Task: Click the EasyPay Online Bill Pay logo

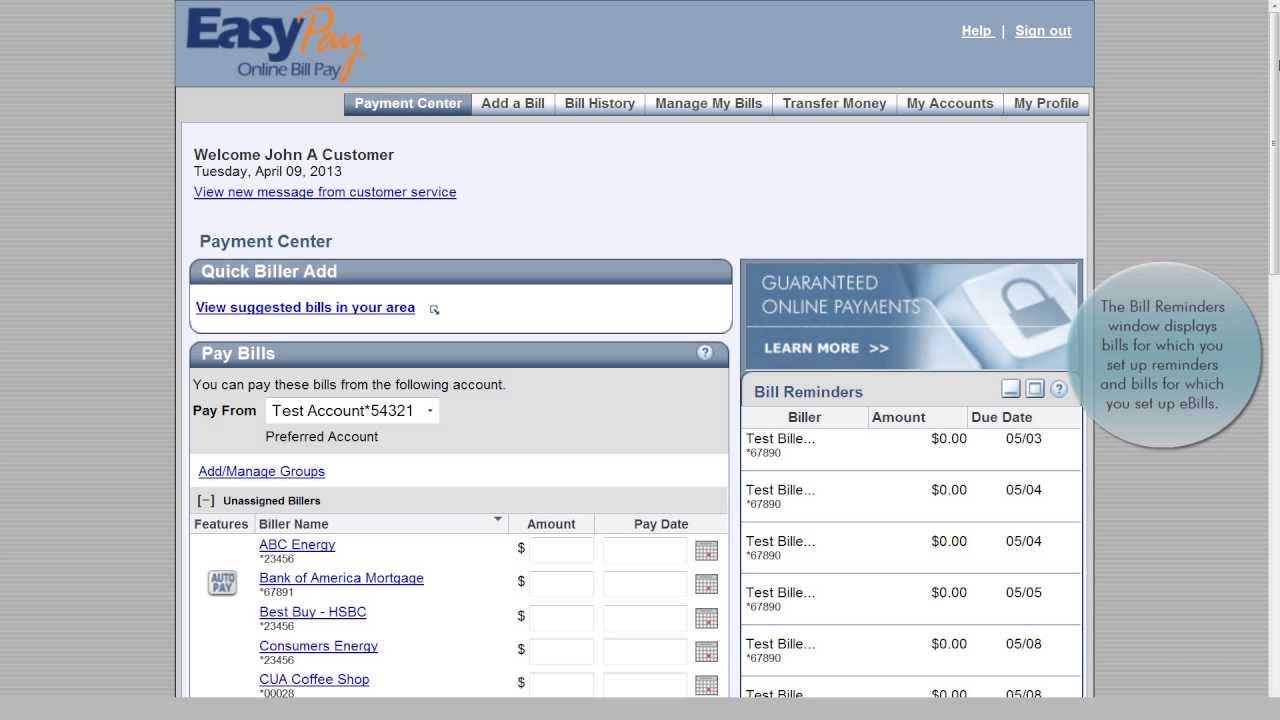Action: 276,44
